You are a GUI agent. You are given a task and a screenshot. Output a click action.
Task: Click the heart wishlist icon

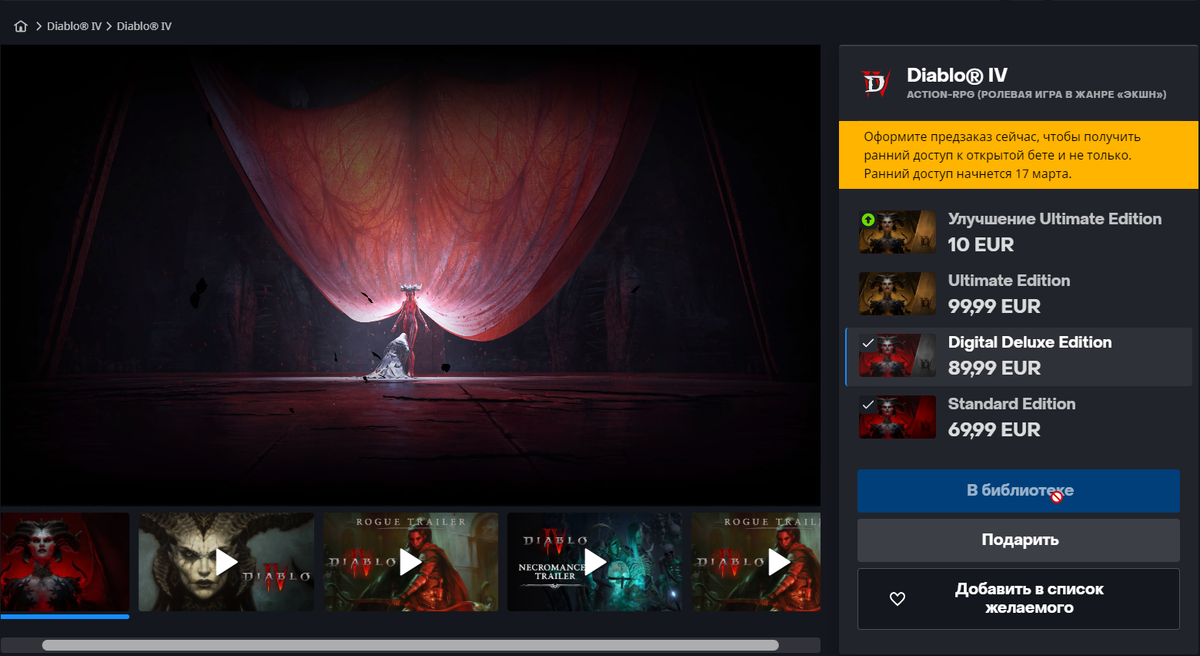point(897,599)
